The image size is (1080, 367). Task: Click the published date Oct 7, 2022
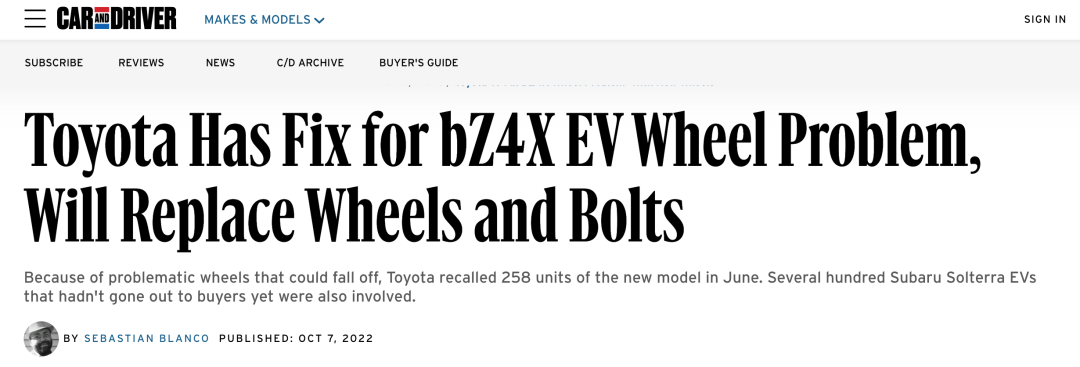(x=336, y=339)
